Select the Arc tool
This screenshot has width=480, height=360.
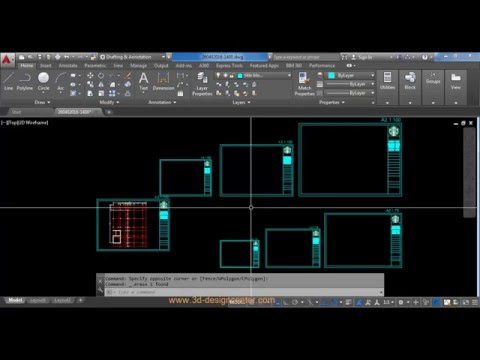tap(60, 81)
